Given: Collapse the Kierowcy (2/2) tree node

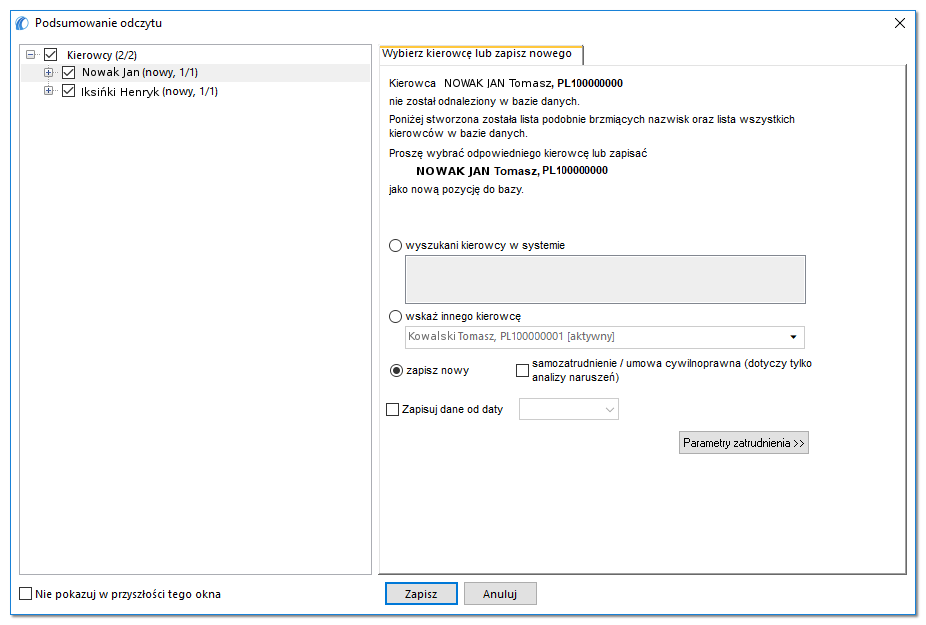Looking at the screenshot, I should click(31, 55).
